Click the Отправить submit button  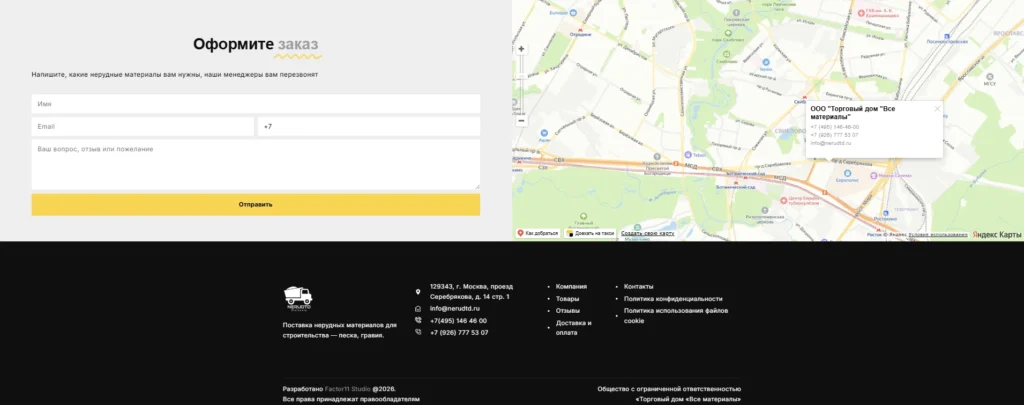pyautogui.click(x=255, y=204)
